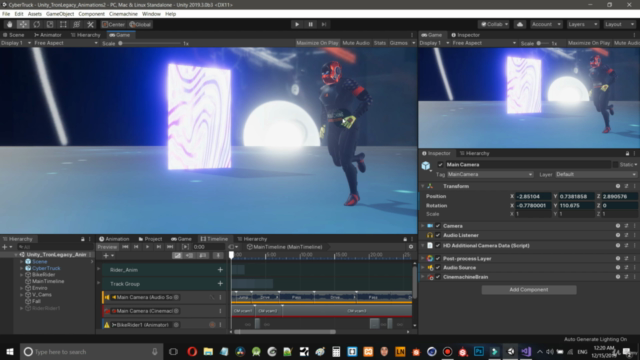This screenshot has height=360, width=640.
Task: Select CyberTruck in the Hierarchy
Action: (x=46, y=269)
